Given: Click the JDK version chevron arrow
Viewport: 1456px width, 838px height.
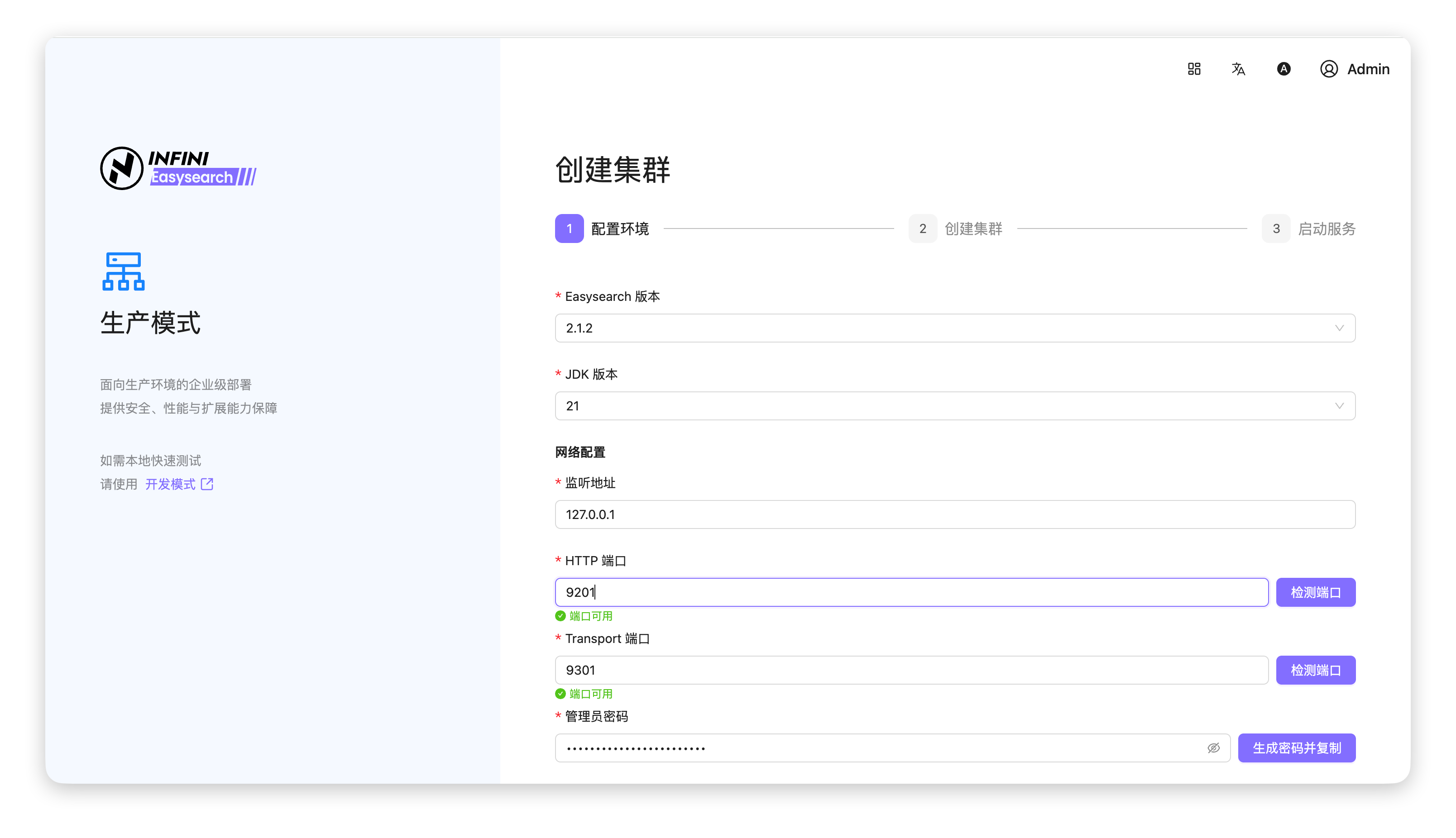Looking at the screenshot, I should tap(1339, 406).
